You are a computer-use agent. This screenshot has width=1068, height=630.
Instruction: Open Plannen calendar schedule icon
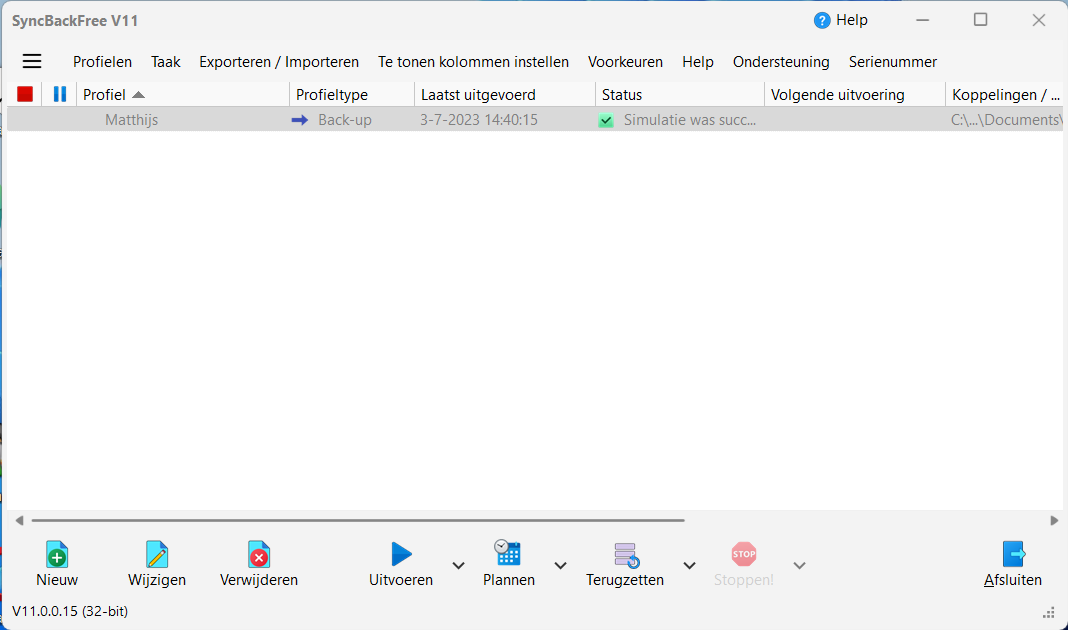pos(508,553)
